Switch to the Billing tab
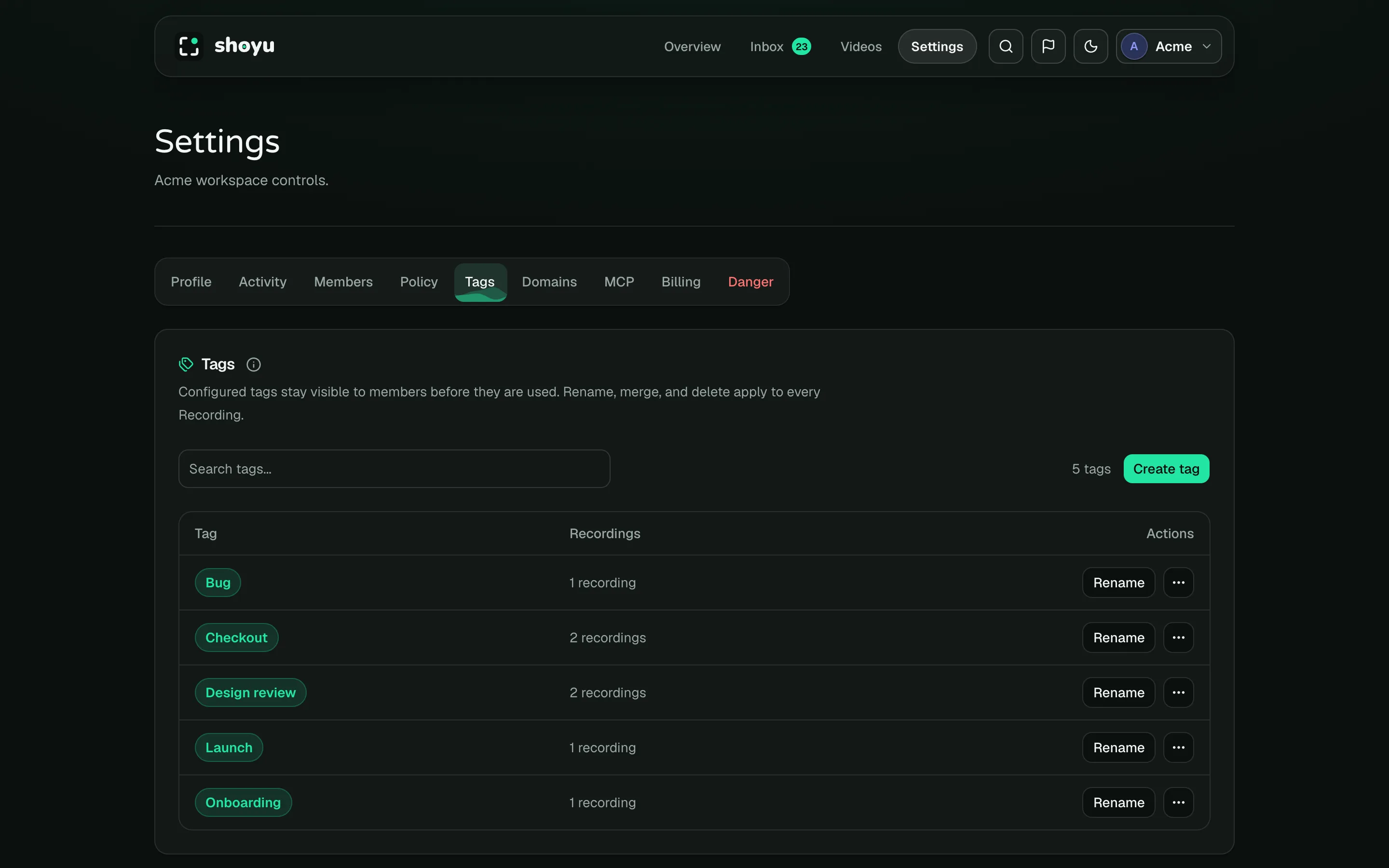This screenshot has width=1389, height=868. click(681, 282)
